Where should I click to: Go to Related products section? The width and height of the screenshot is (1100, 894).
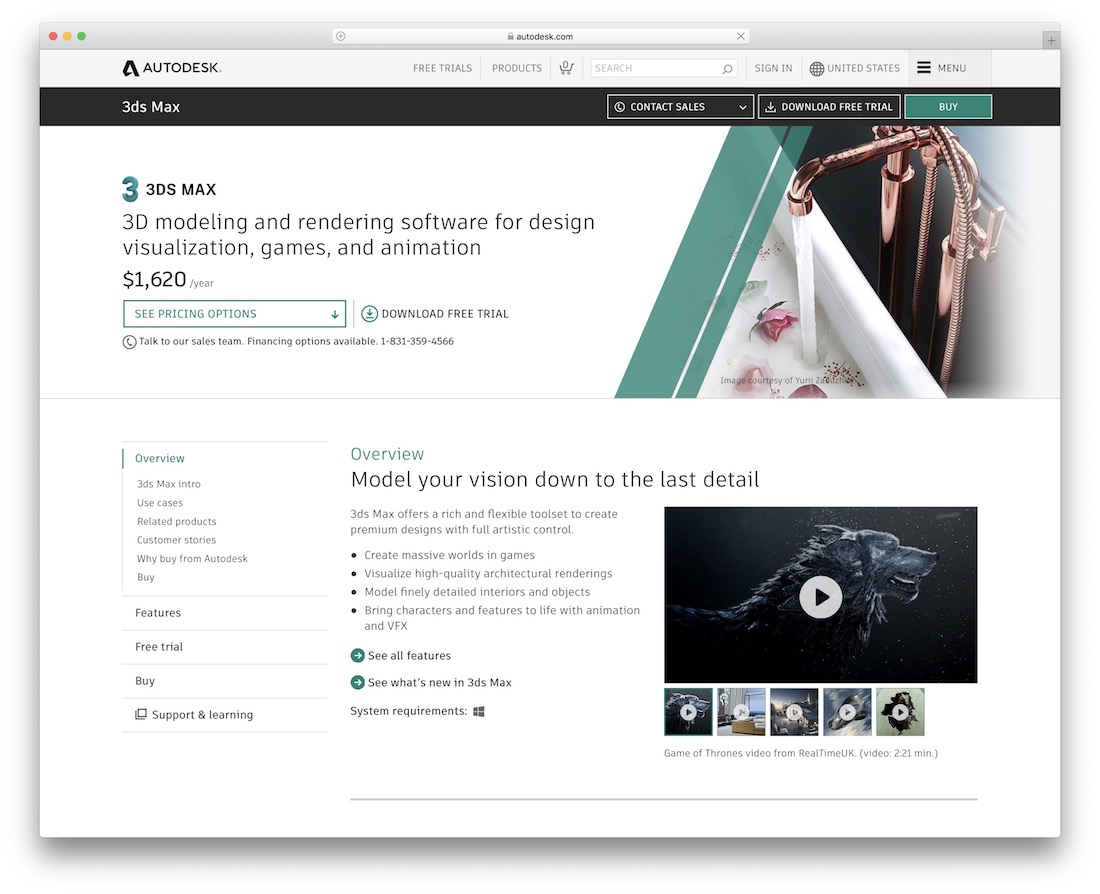[177, 521]
